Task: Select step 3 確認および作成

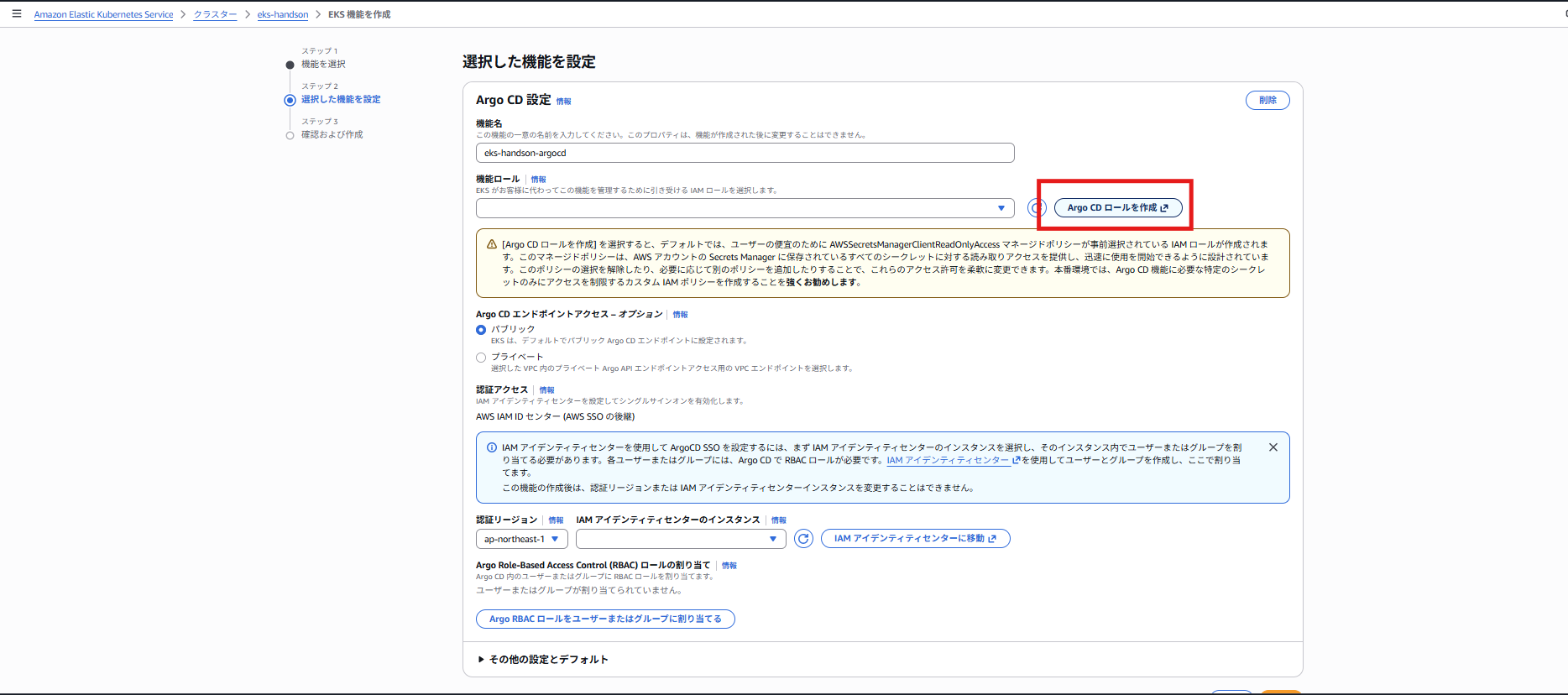Action: (332, 134)
